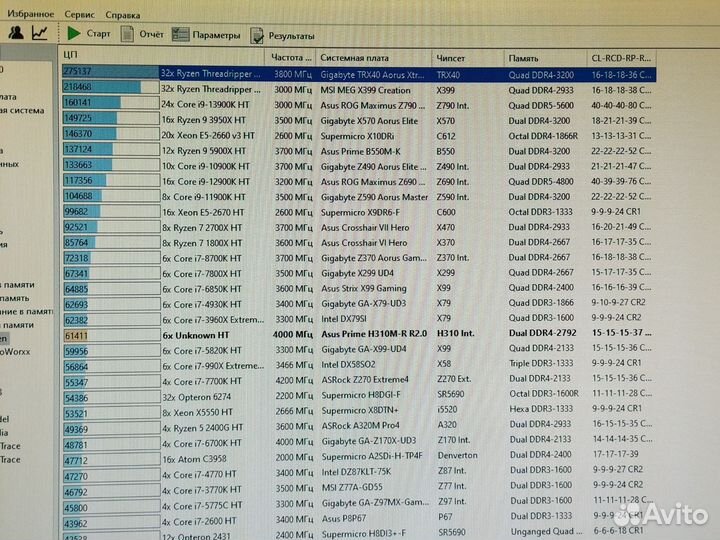Open the Избранное menu
This screenshot has width=720, height=540.
click(x=31, y=14)
